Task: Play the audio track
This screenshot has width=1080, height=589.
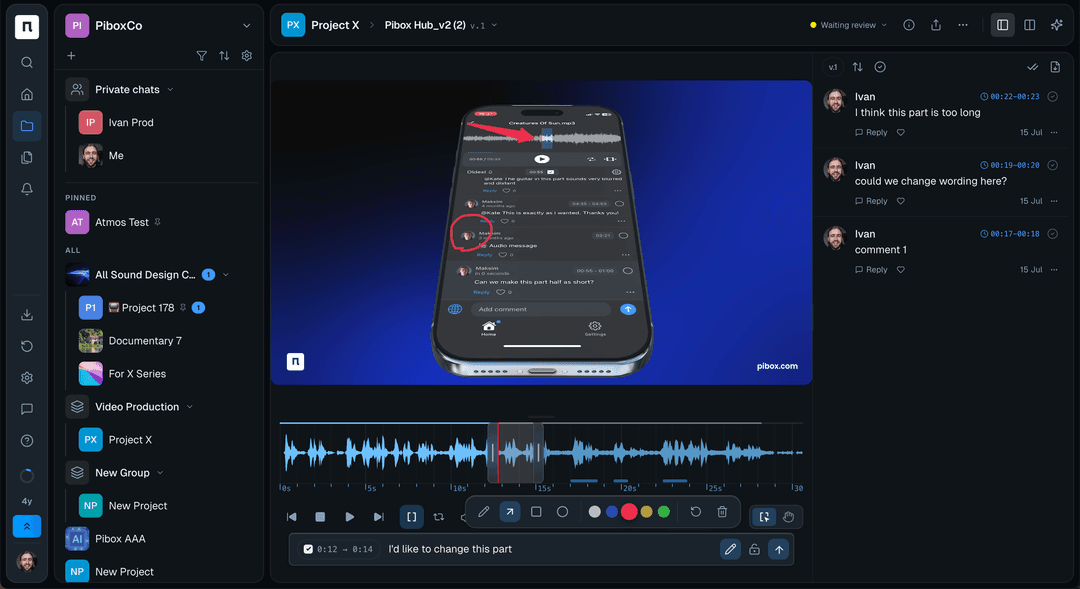Action: [x=350, y=517]
